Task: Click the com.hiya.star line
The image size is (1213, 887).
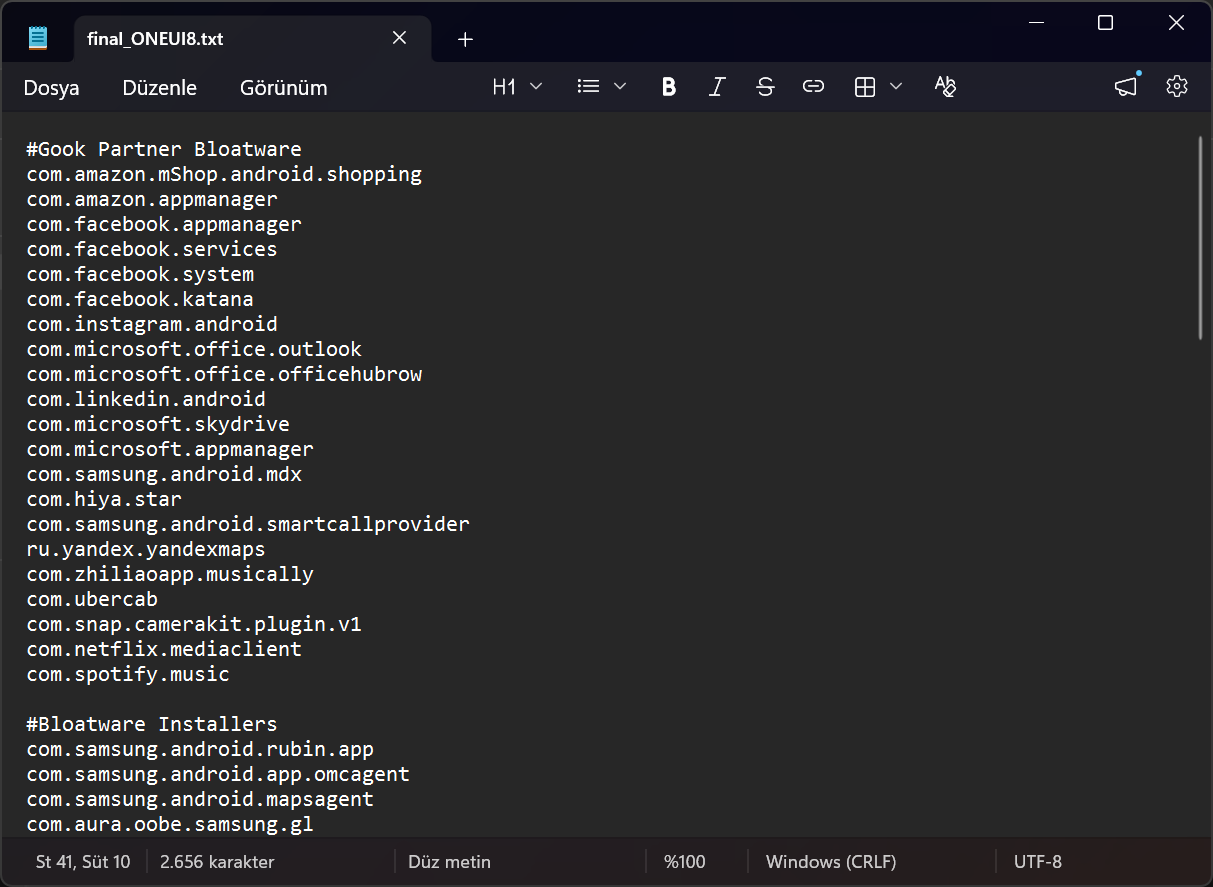Action: pos(104,499)
